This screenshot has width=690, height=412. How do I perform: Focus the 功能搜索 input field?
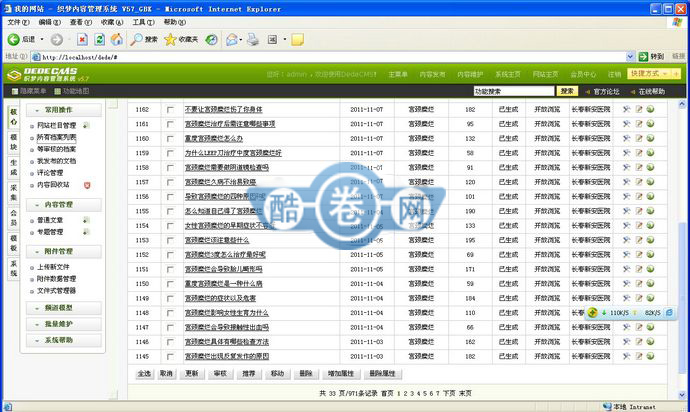point(514,91)
